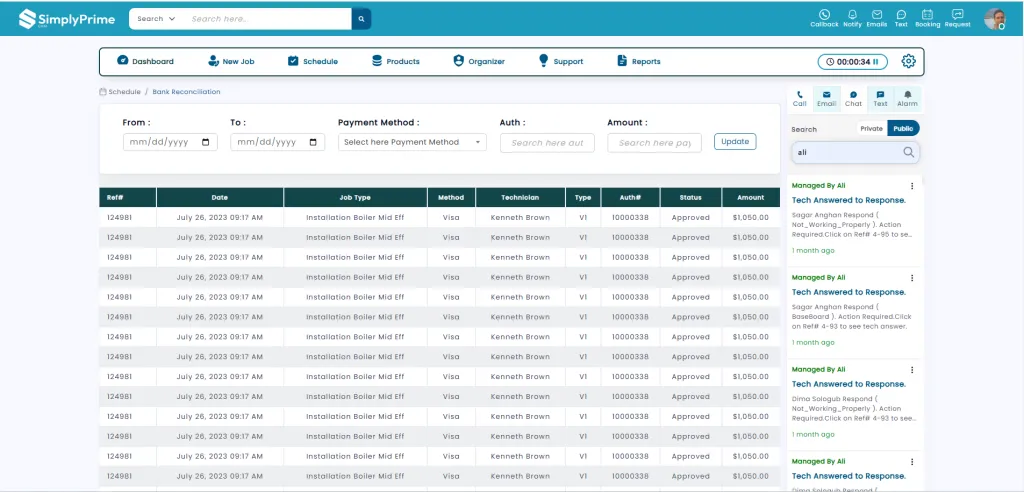Switch to the Email tab
1024x492 pixels.
coord(826,99)
